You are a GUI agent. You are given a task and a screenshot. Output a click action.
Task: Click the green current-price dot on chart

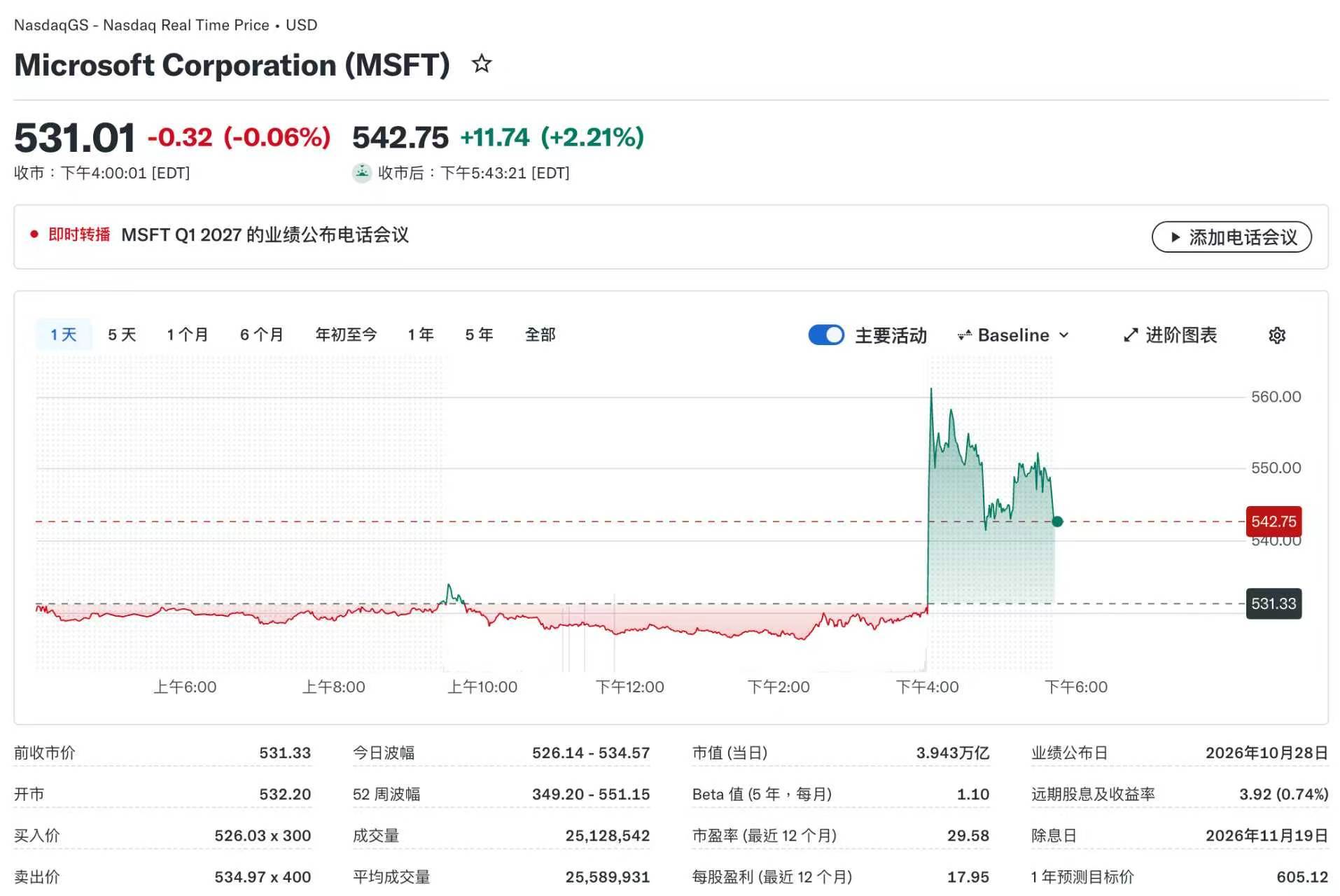click(x=1057, y=521)
